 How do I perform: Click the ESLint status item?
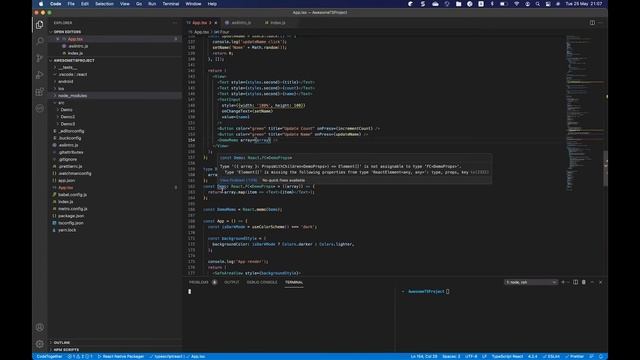(551, 356)
